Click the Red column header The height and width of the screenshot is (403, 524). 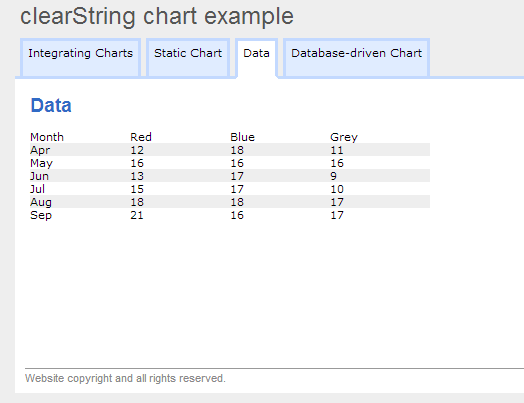point(141,137)
